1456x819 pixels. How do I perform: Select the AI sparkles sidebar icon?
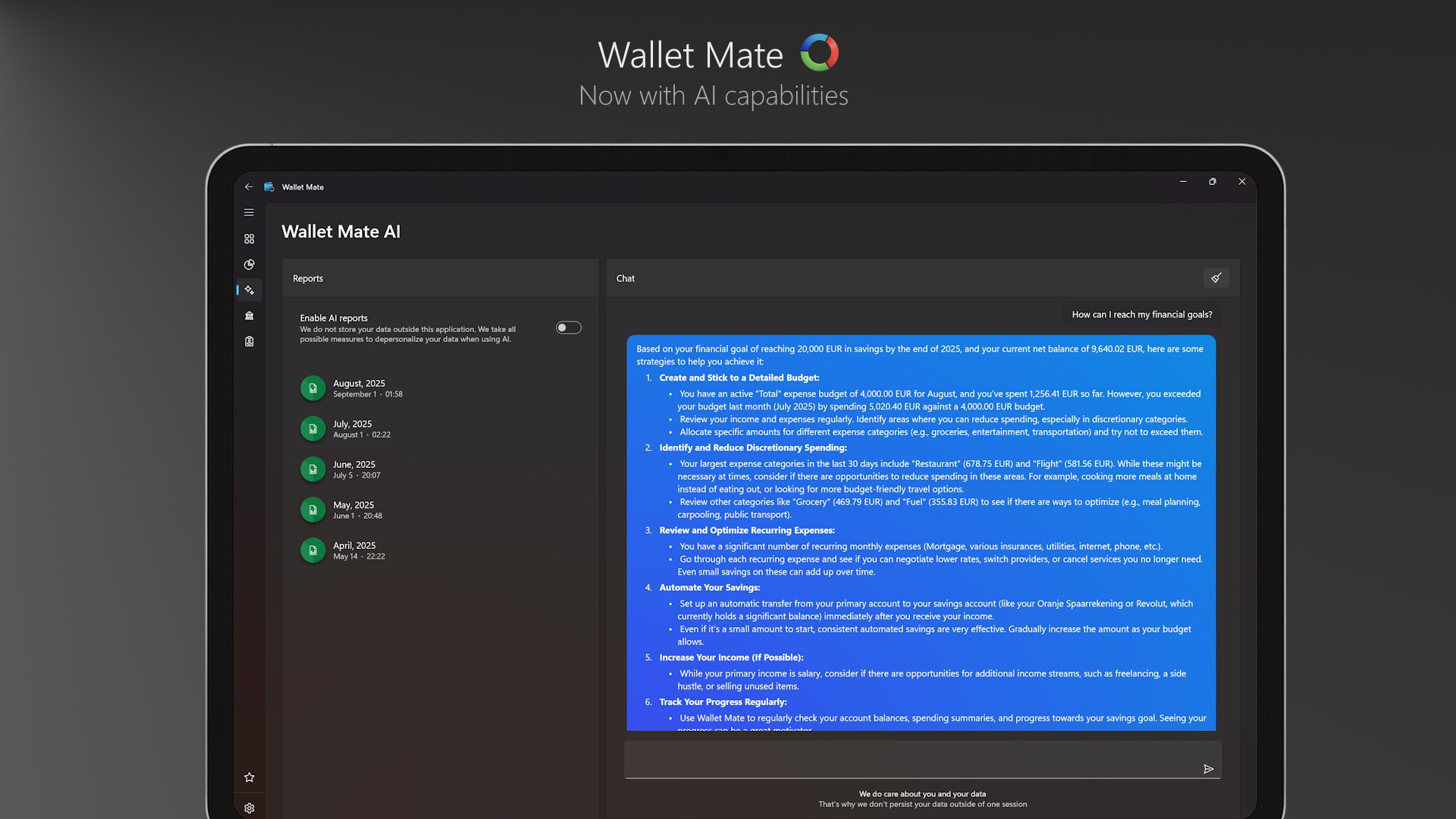point(249,290)
